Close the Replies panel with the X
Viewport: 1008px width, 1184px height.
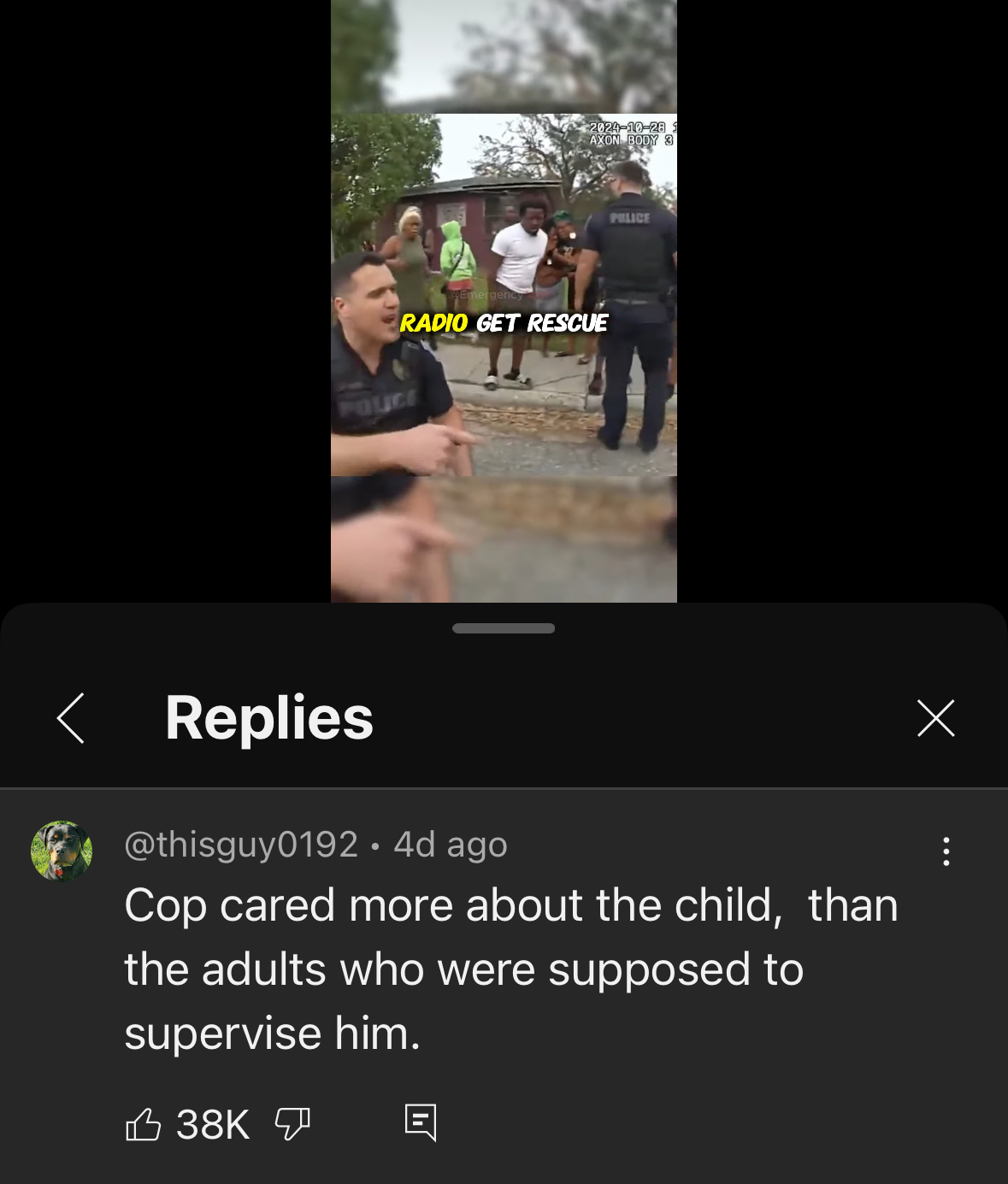pyautogui.click(x=935, y=718)
